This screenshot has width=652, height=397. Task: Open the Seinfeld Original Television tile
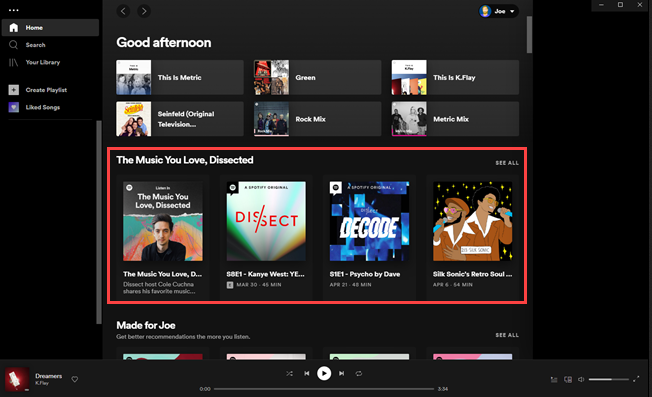[x=180, y=119]
